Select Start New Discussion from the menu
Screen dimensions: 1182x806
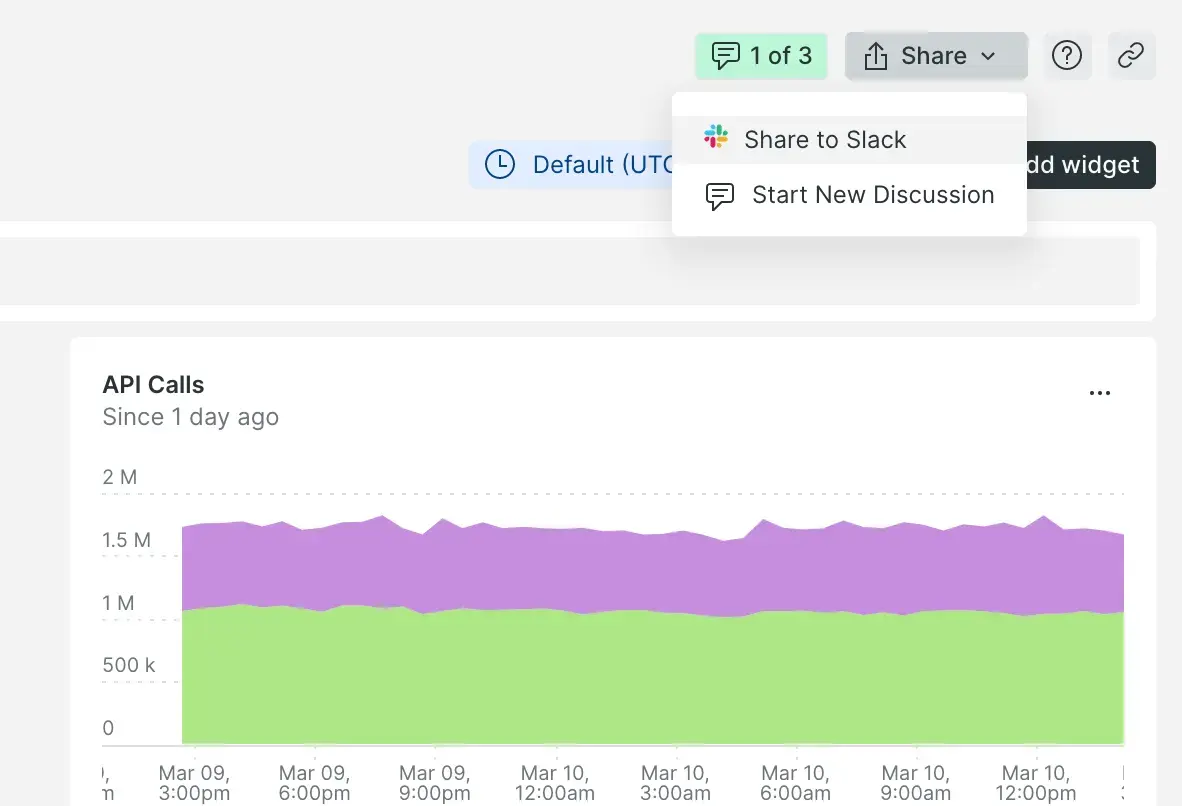pos(872,195)
